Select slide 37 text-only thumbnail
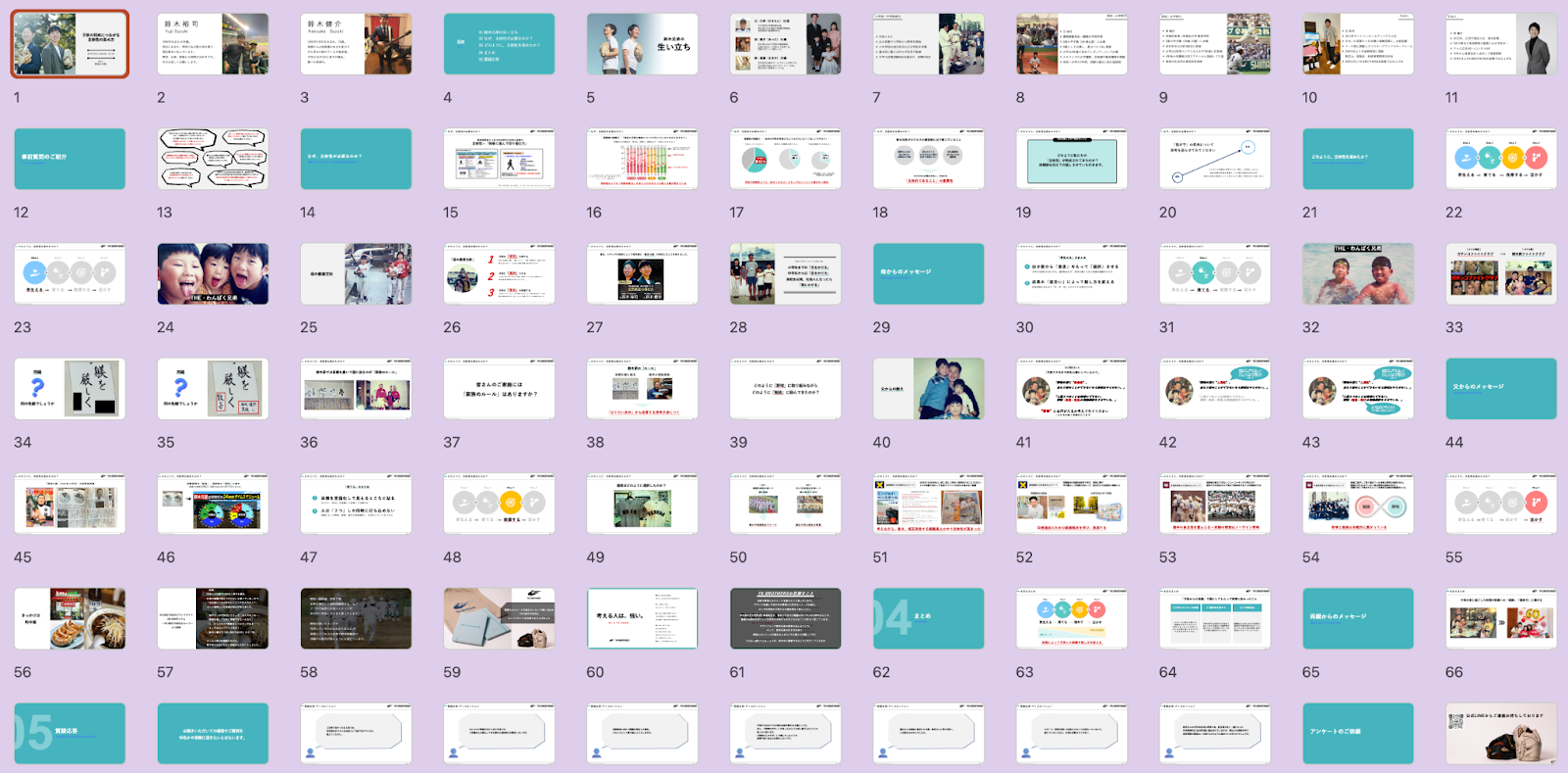1568x773 pixels. pyautogui.click(x=499, y=388)
